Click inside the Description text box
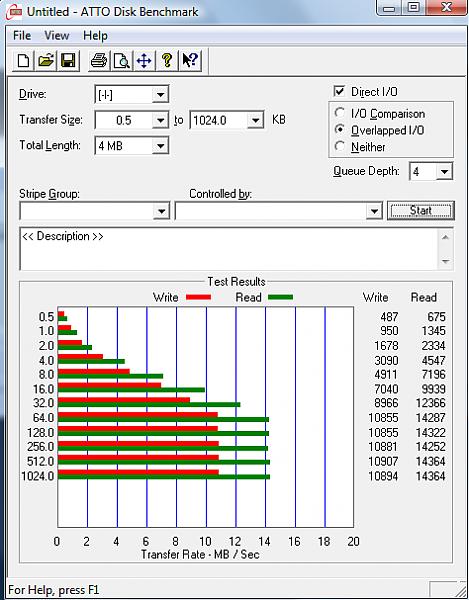 (229, 249)
